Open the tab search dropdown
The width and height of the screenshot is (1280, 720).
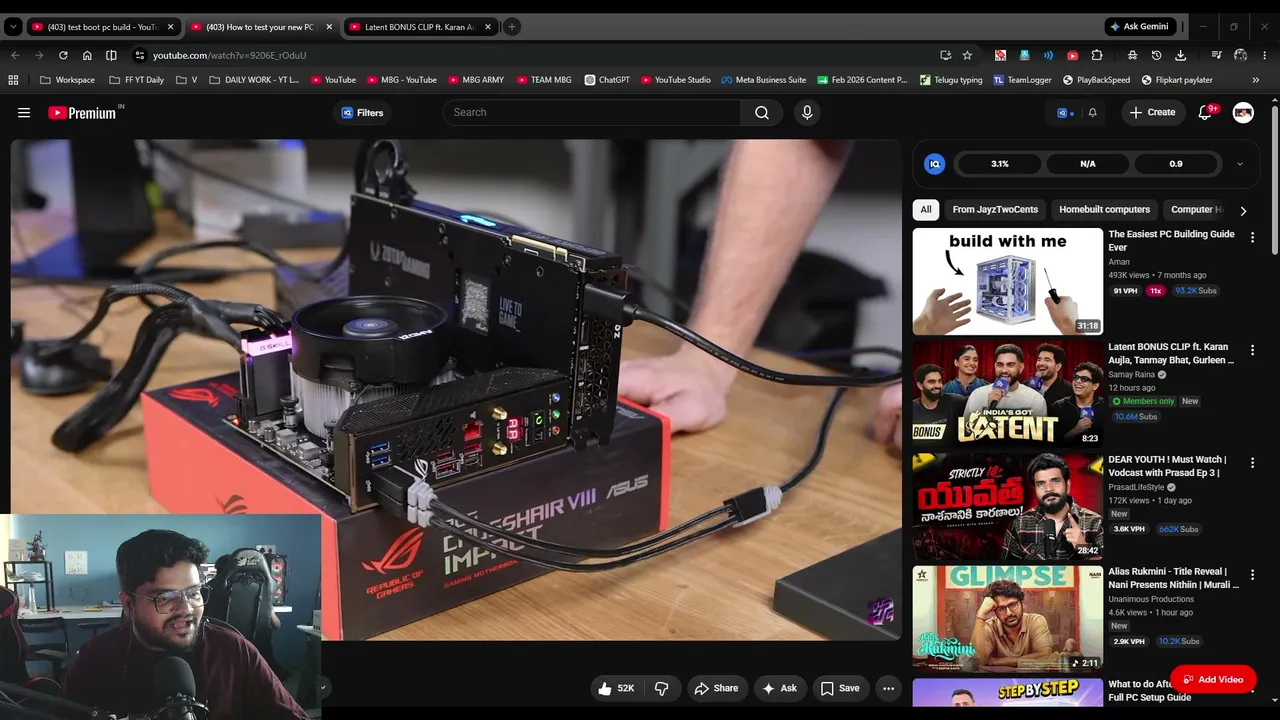tap(13, 27)
